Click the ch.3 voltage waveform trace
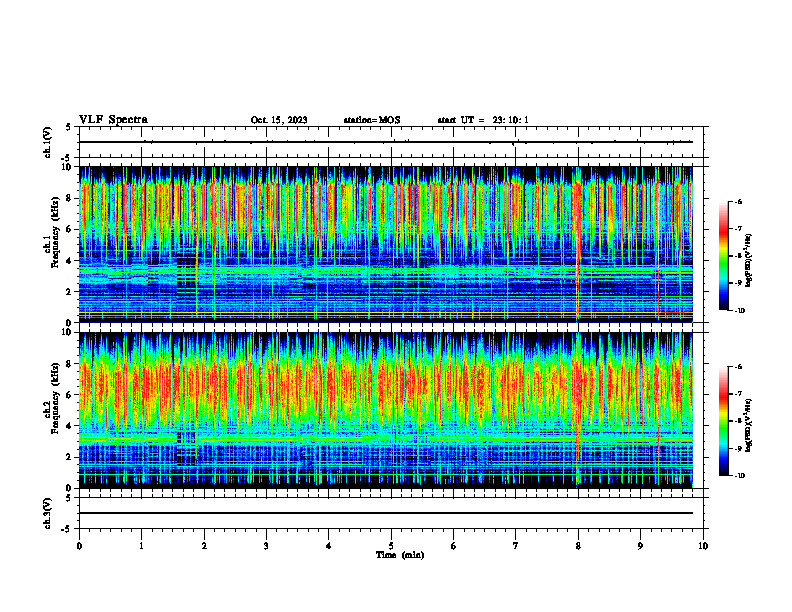792x612 pixels. point(386,513)
